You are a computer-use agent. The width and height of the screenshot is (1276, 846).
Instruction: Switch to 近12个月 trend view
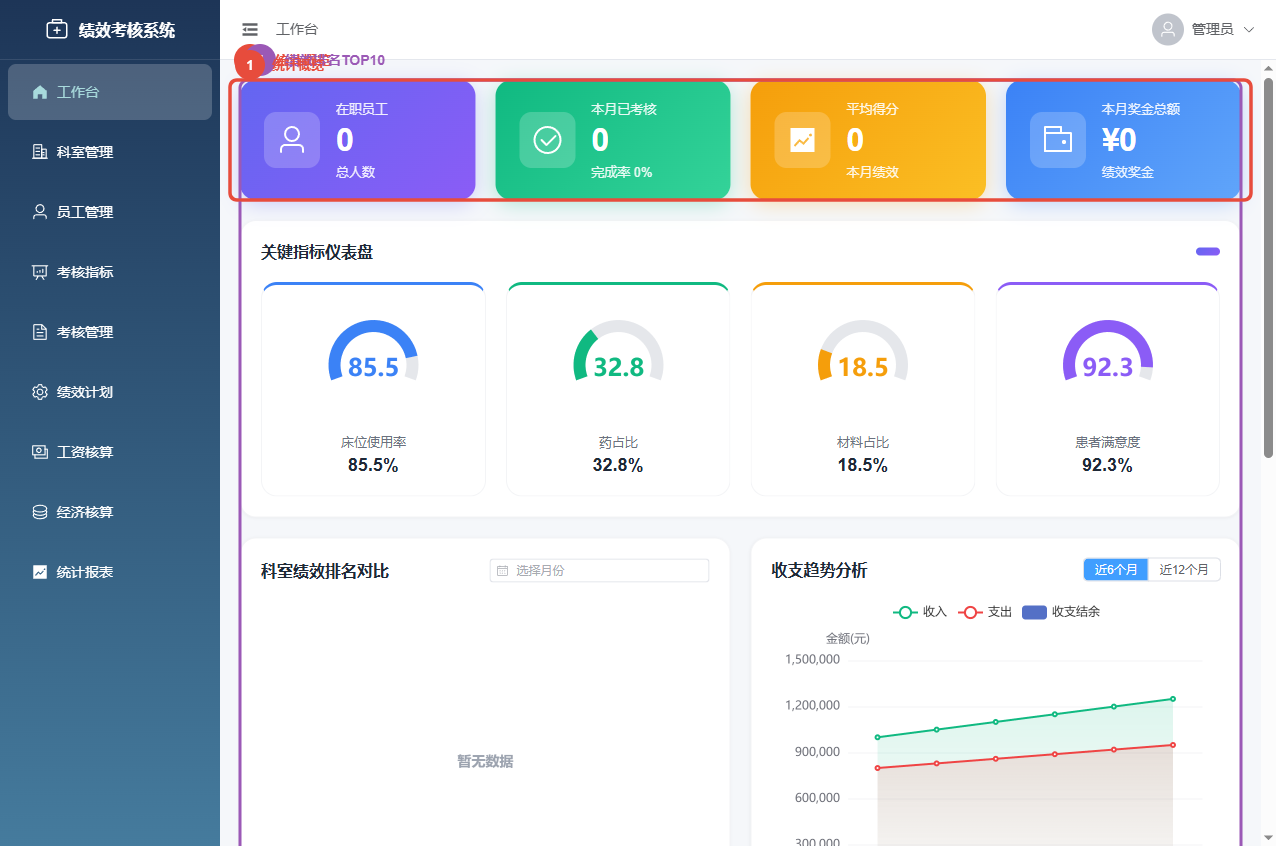[x=1184, y=568]
